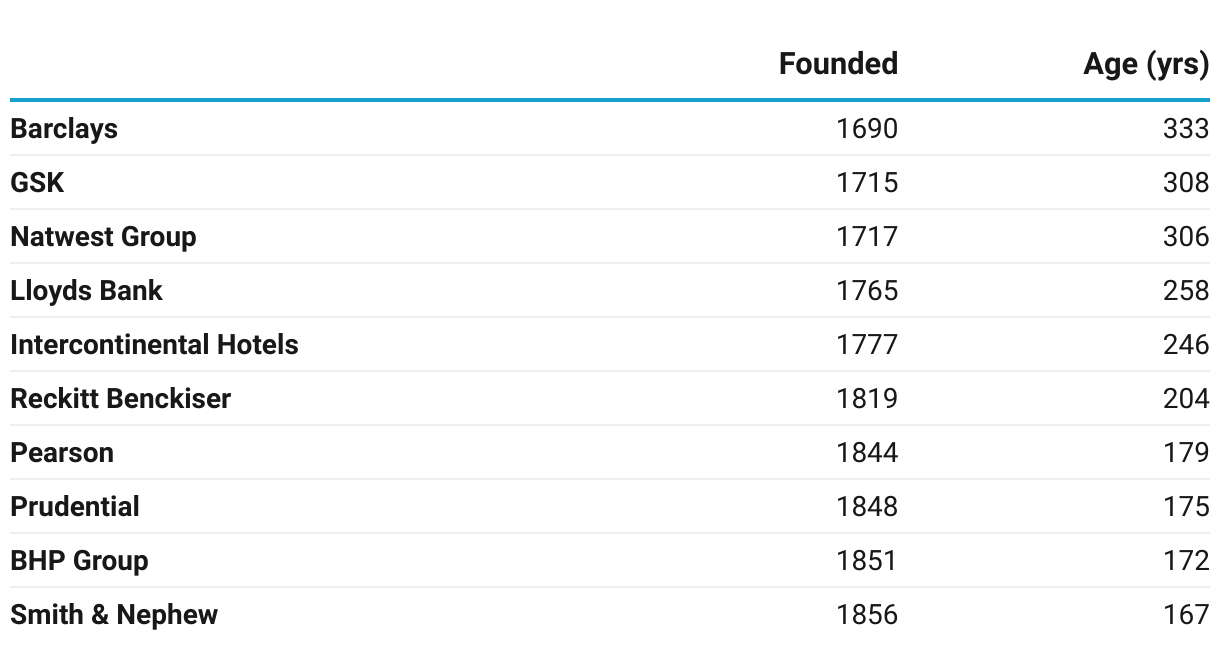Viewport: 1220px width, 650px height.
Task: Select the Reckitt Benckiser row name
Action: click(120, 399)
